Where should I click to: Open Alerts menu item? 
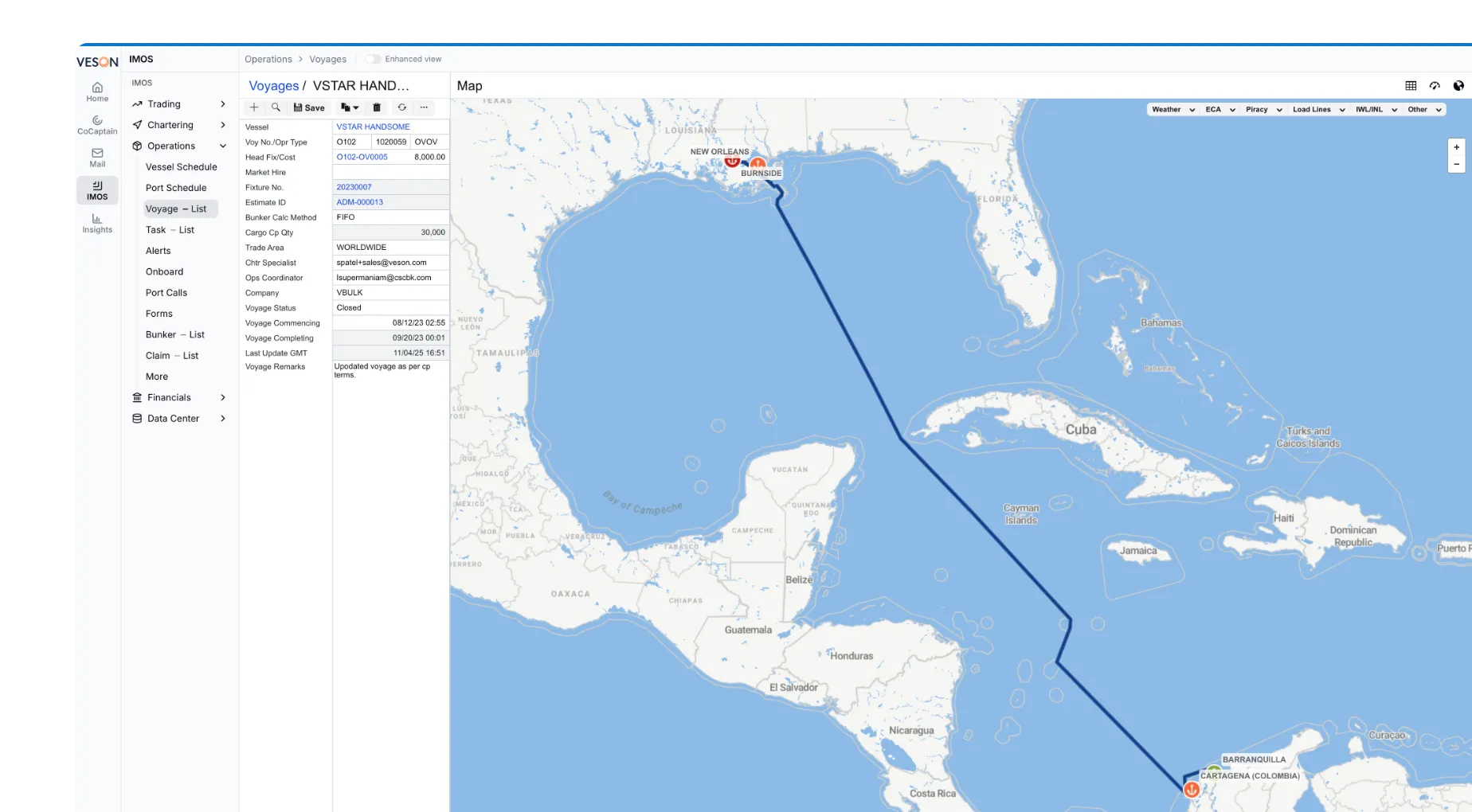(159, 251)
